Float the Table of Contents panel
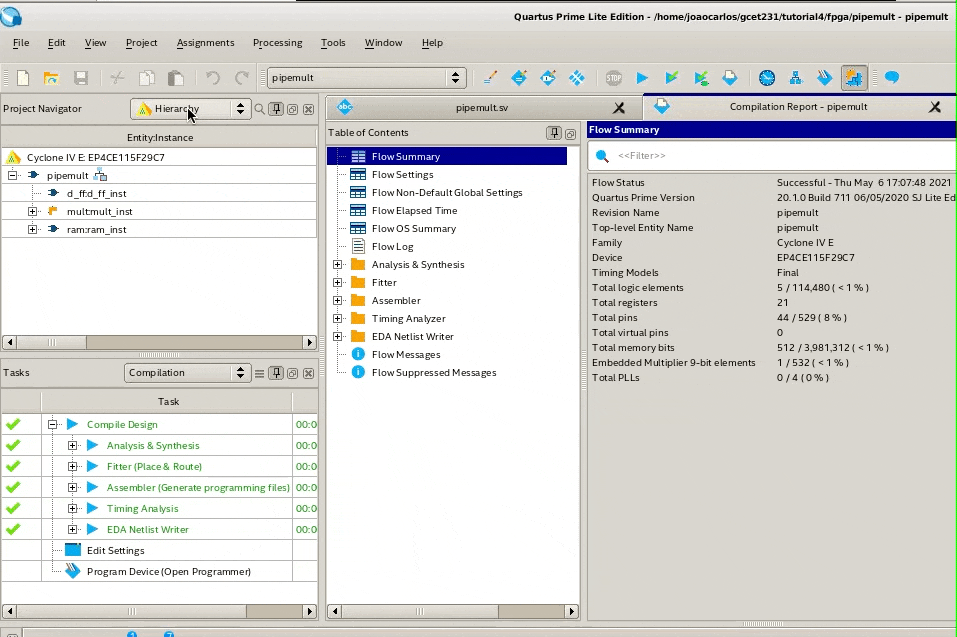 pyautogui.click(x=570, y=134)
